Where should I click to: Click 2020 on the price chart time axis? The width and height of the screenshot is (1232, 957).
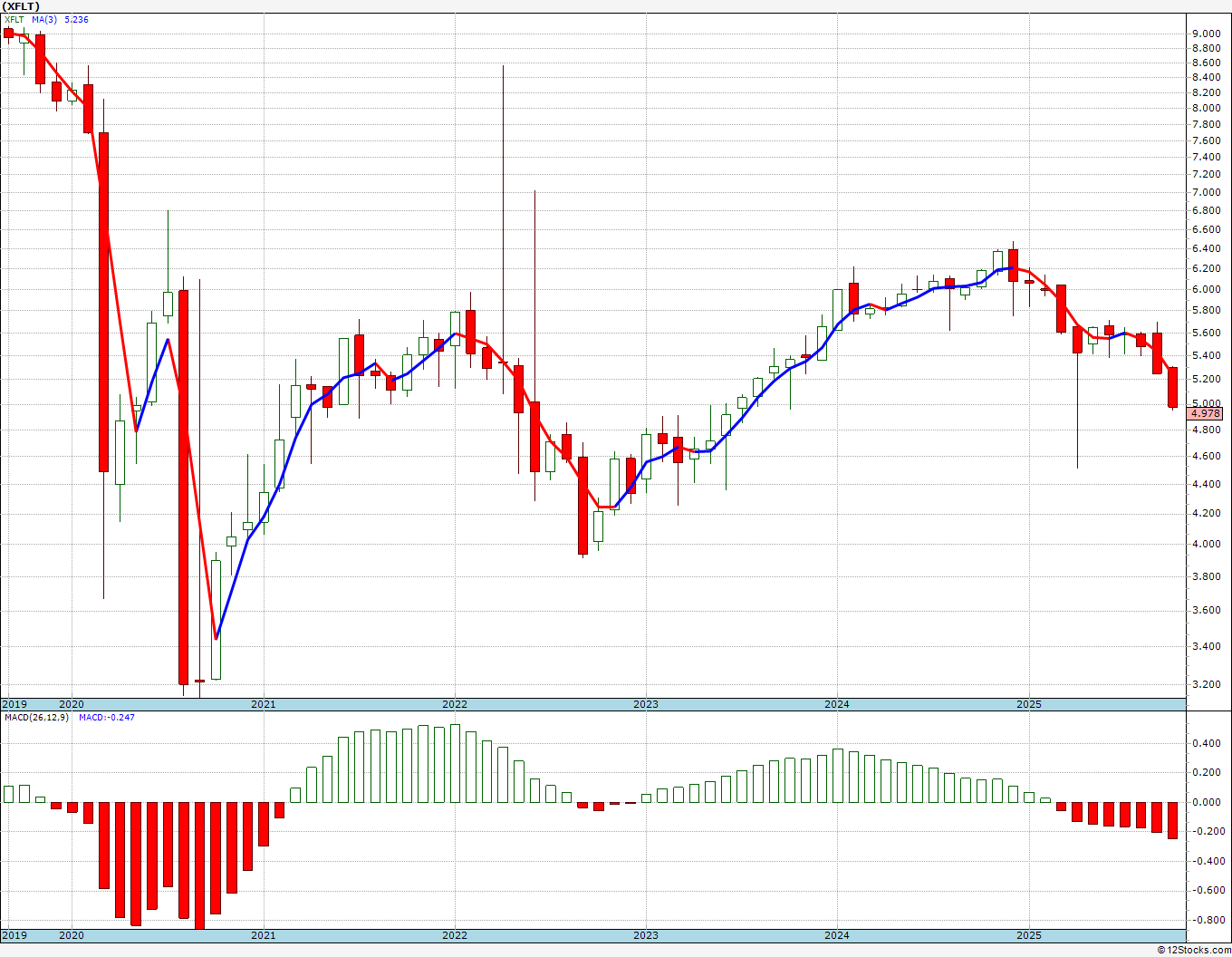[x=72, y=704]
